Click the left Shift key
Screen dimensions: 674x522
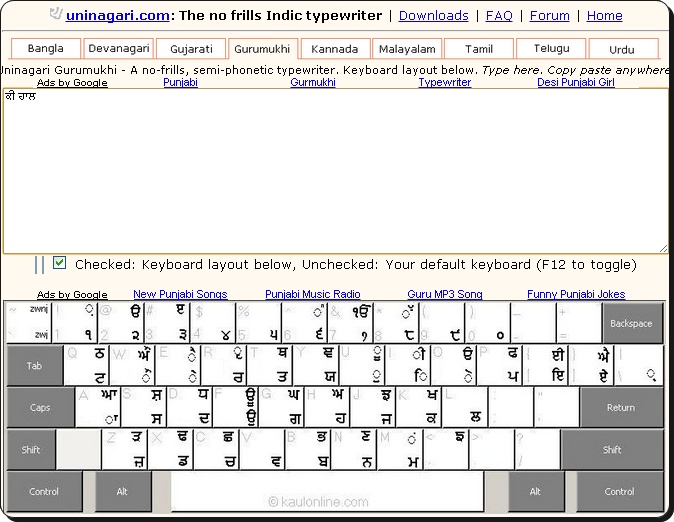[x=31, y=449]
